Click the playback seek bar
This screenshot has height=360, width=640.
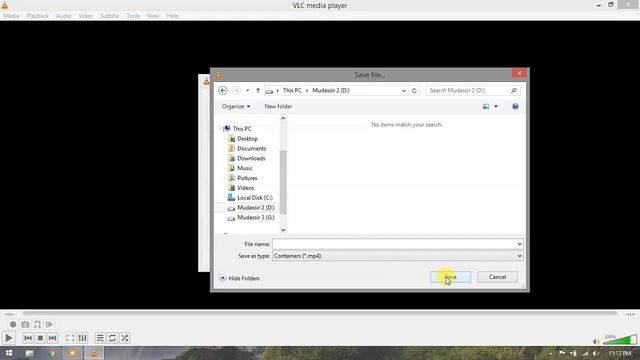tap(320, 313)
